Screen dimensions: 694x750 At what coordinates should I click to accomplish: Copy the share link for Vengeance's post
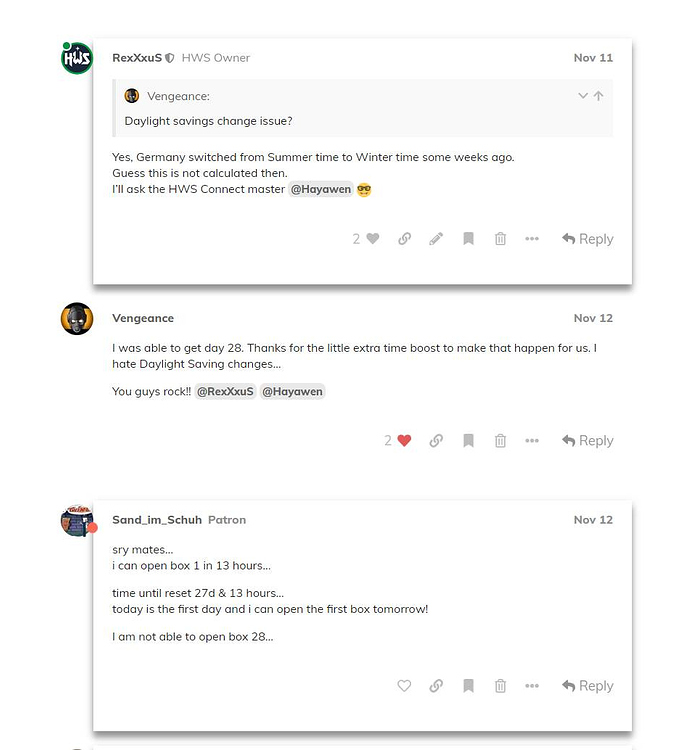tap(436, 441)
